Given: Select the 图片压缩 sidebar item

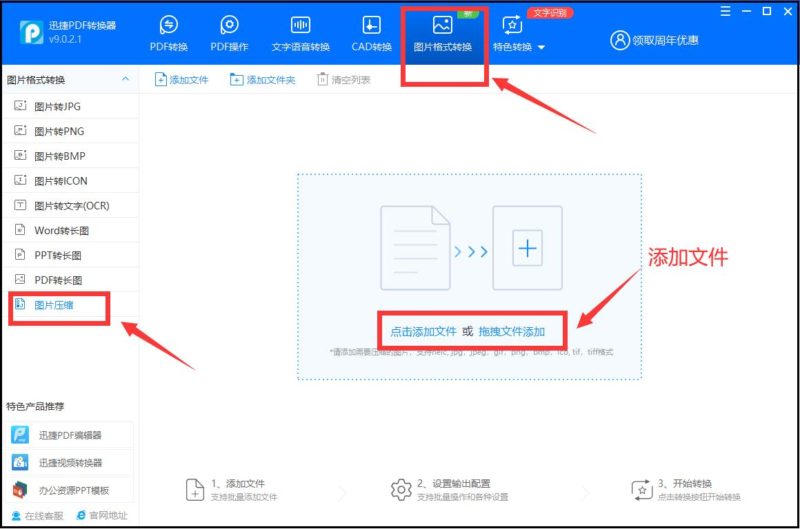Looking at the screenshot, I should [54, 305].
